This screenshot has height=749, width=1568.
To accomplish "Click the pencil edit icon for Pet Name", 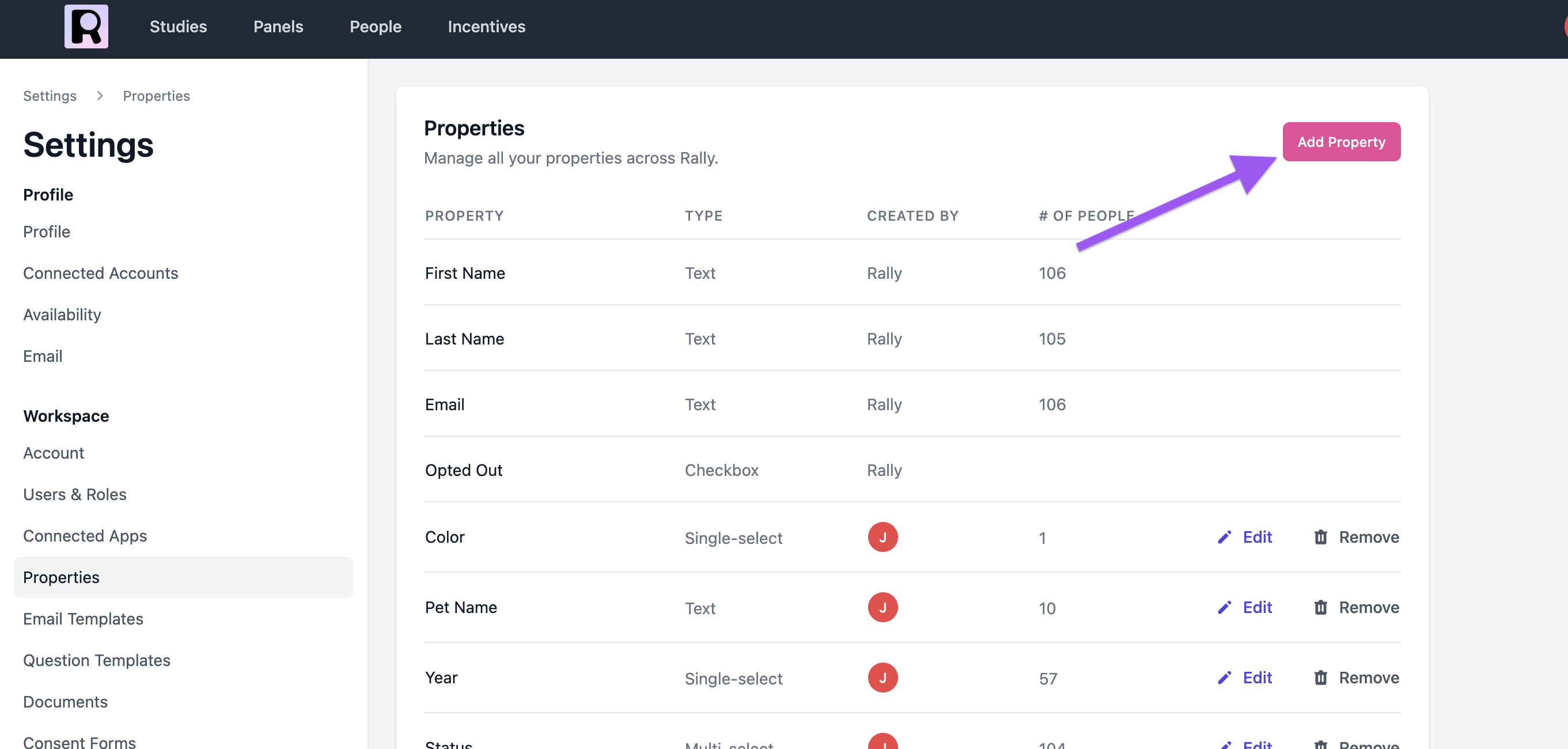I will pos(1224,607).
